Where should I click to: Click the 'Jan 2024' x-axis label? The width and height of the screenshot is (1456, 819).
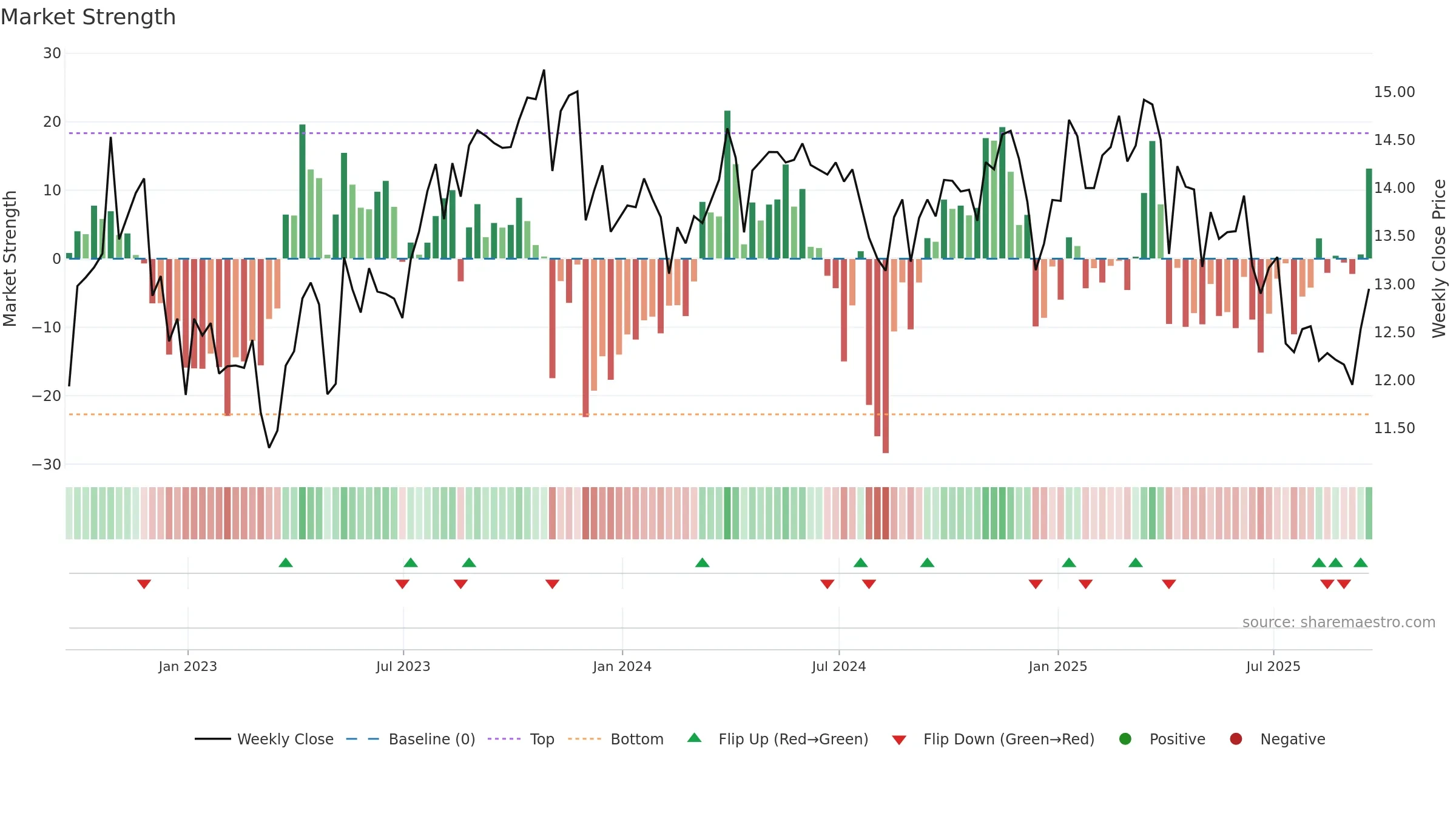coord(622,666)
